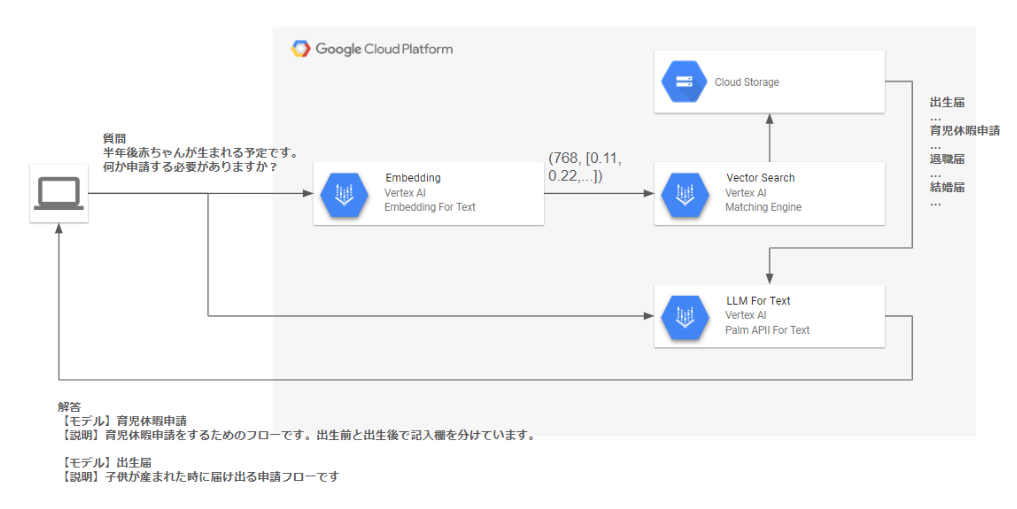This screenshot has height=509, width=1017.
Task: Click the '退職届' list entry
Action: tap(947, 159)
